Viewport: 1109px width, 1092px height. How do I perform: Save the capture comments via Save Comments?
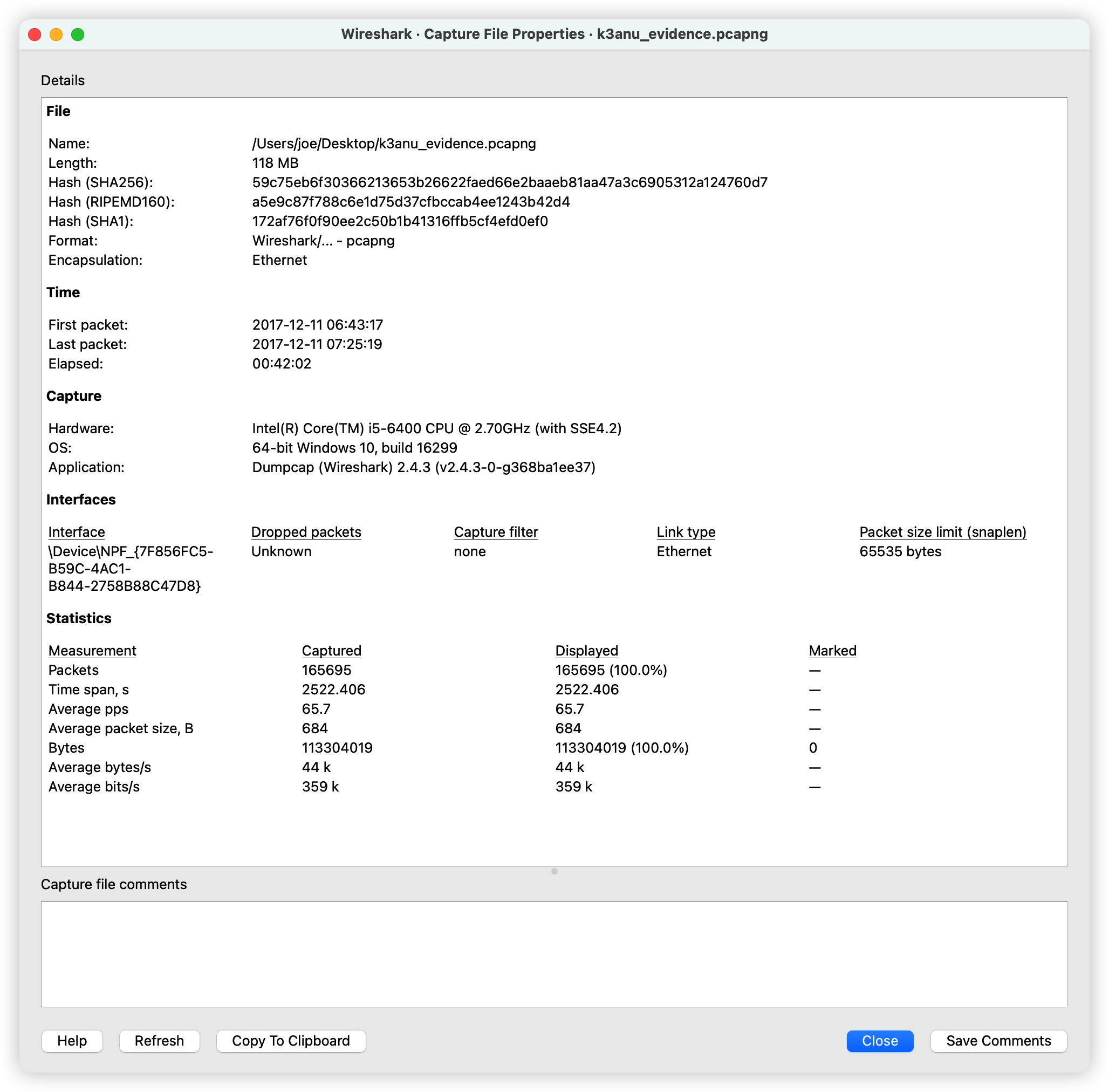click(x=998, y=1040)
